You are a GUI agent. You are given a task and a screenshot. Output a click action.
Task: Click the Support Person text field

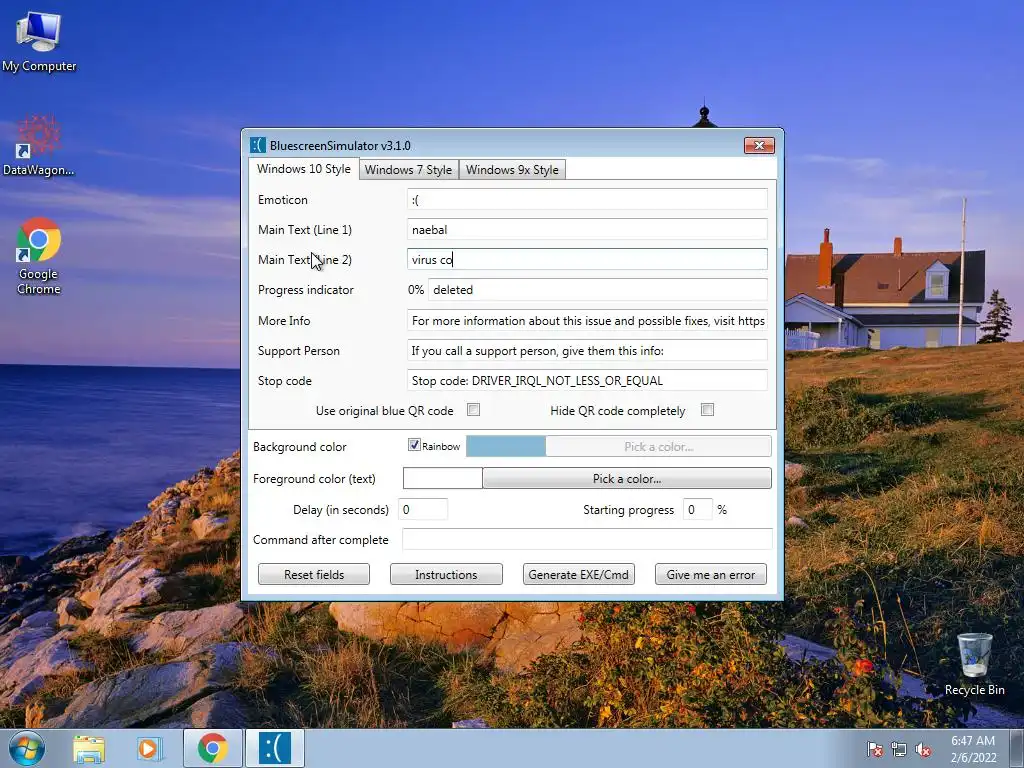pyautogui.click(x=587, y=351)
